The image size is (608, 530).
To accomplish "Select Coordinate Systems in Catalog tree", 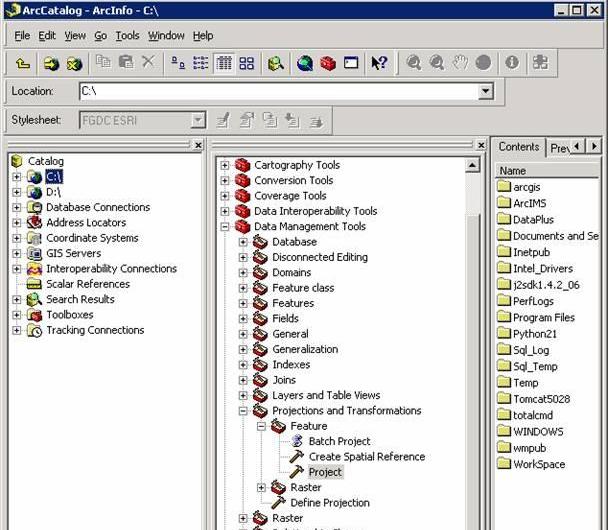I will coord(92,238).
